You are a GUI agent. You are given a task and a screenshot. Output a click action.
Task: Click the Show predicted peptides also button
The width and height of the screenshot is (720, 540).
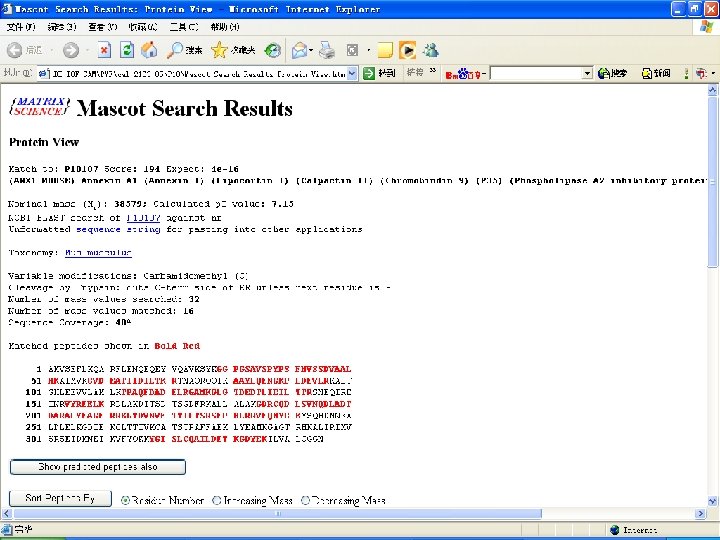point(98,467)
